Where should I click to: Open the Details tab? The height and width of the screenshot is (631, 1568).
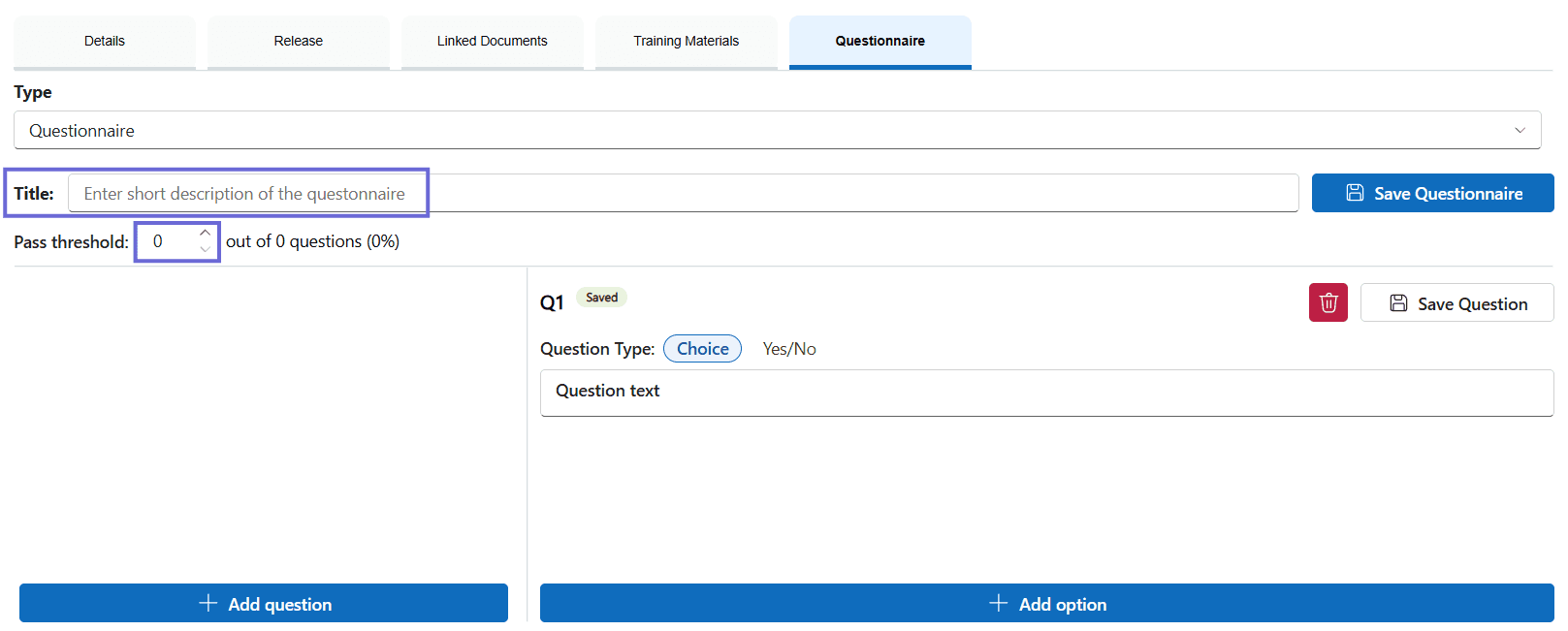105,42
